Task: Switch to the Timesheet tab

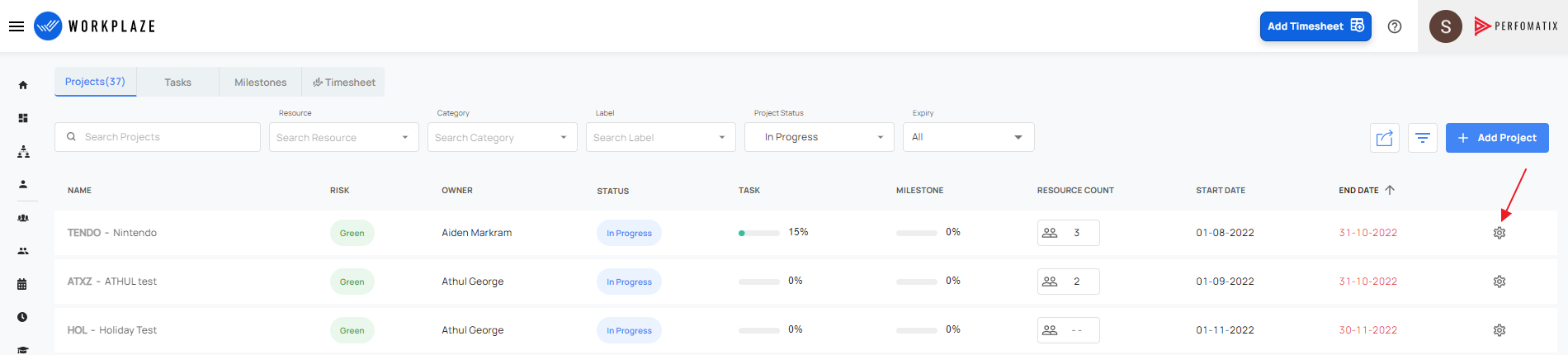Action: pyautogui.click(x=343, y=82)
